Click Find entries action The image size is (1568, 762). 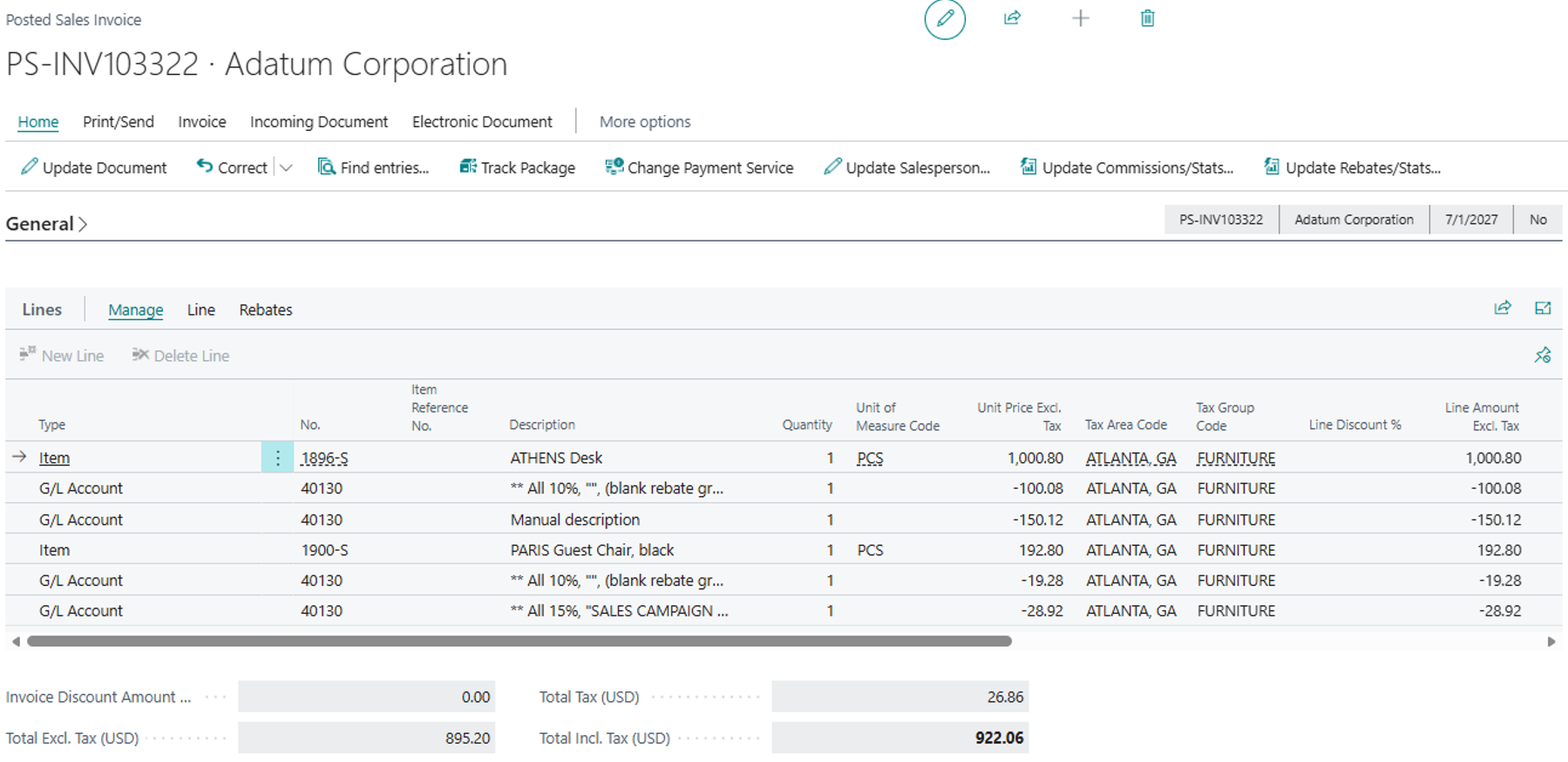373,167
